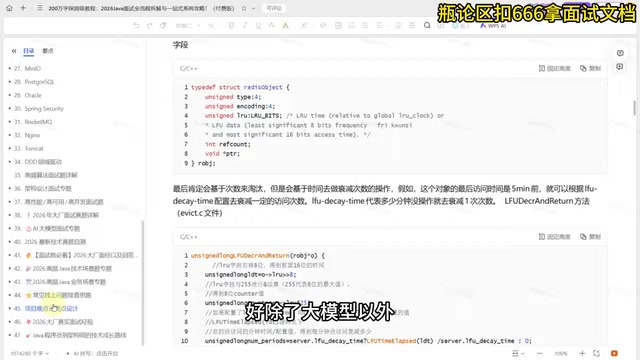Expand bullet for 31. RocketMQ
Image resolution: width=640 pixels, height=360 pixels.
pyautogui.click(x=9, y=122)
